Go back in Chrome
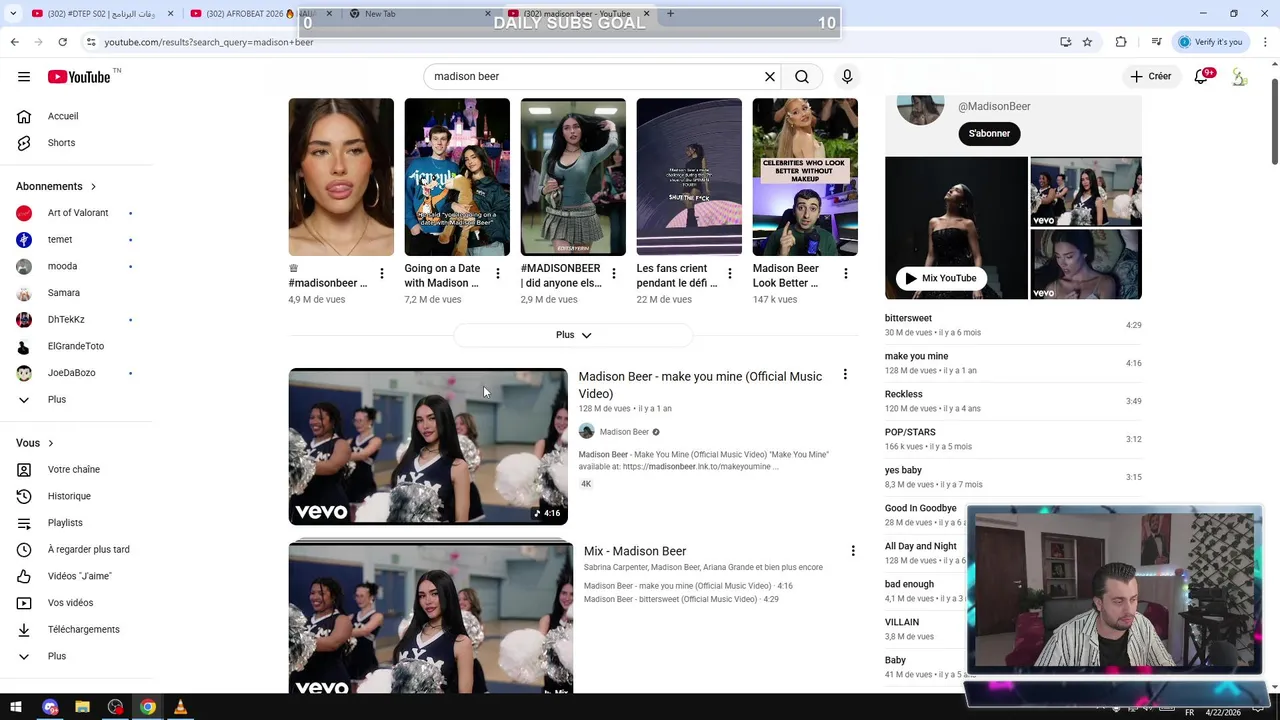Image resolution: width=1280 pixels, height=720 pixels. 14,42
